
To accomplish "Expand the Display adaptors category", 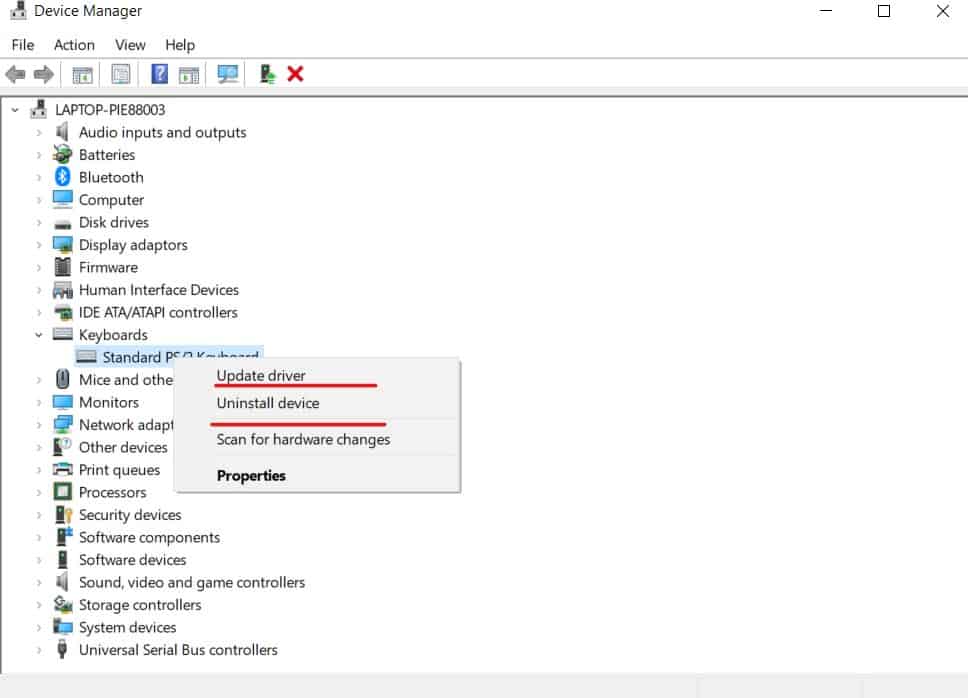I will click(x=40, y=244).
